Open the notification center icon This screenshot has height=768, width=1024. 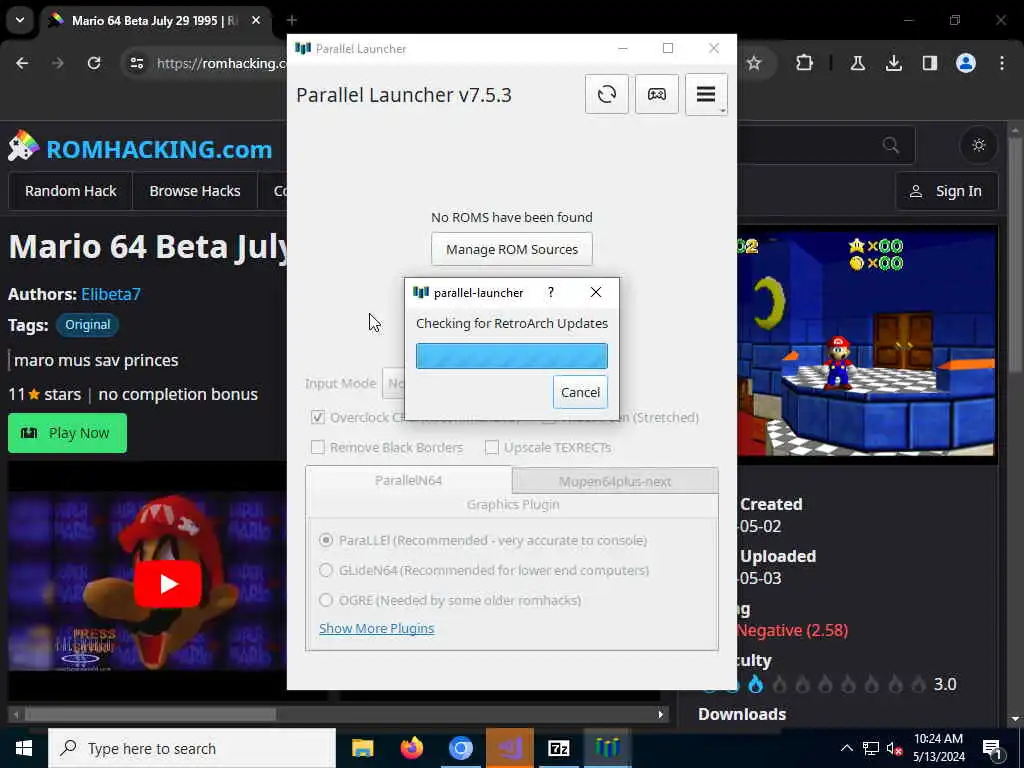tap(992, 749)
